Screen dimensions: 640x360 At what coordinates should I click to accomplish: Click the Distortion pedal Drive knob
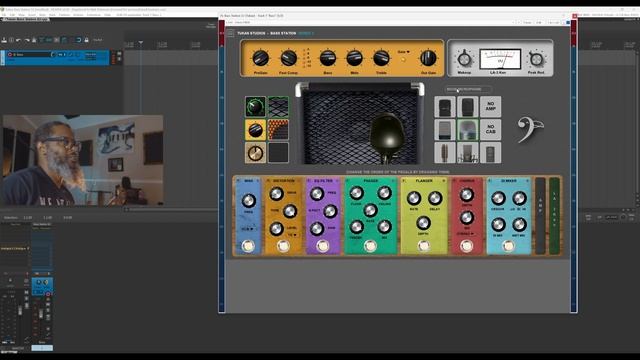(x=276, y=194)
